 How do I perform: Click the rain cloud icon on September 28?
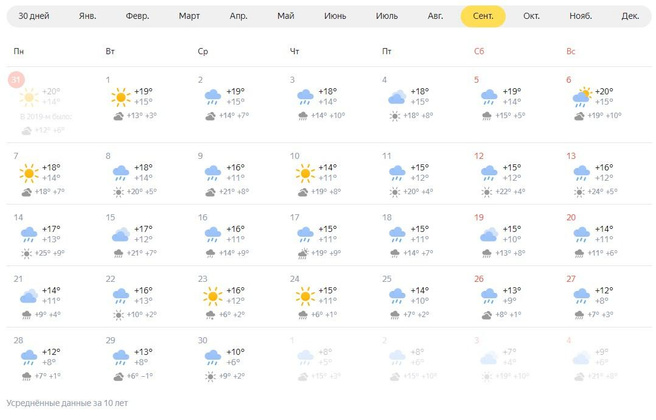(29, 357)
